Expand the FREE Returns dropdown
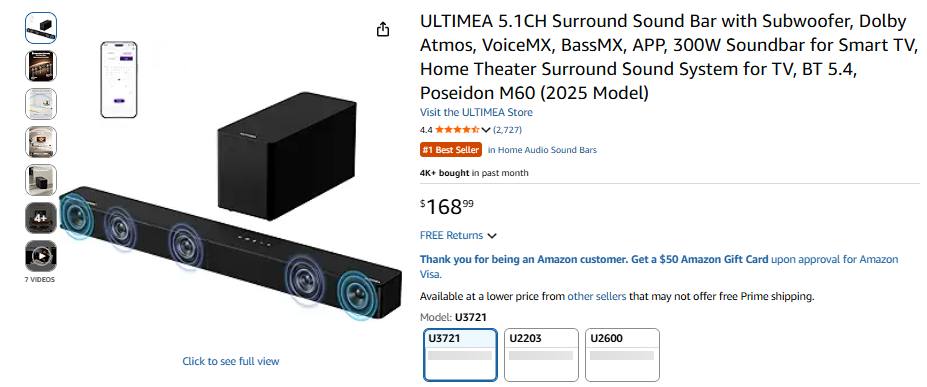927x387 pixels. click(458, 235)
